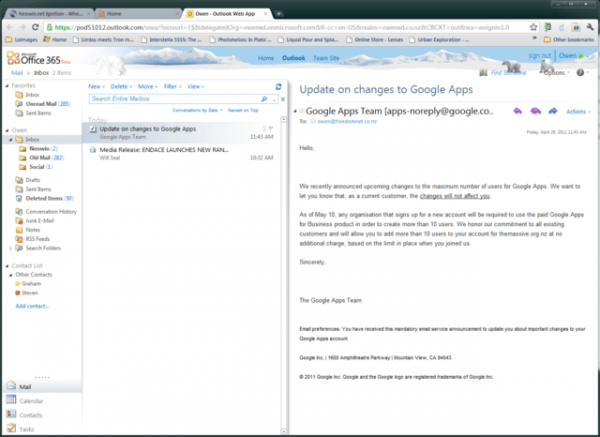
Task: Forward the Google Apps email
Action: coord(553,111)
